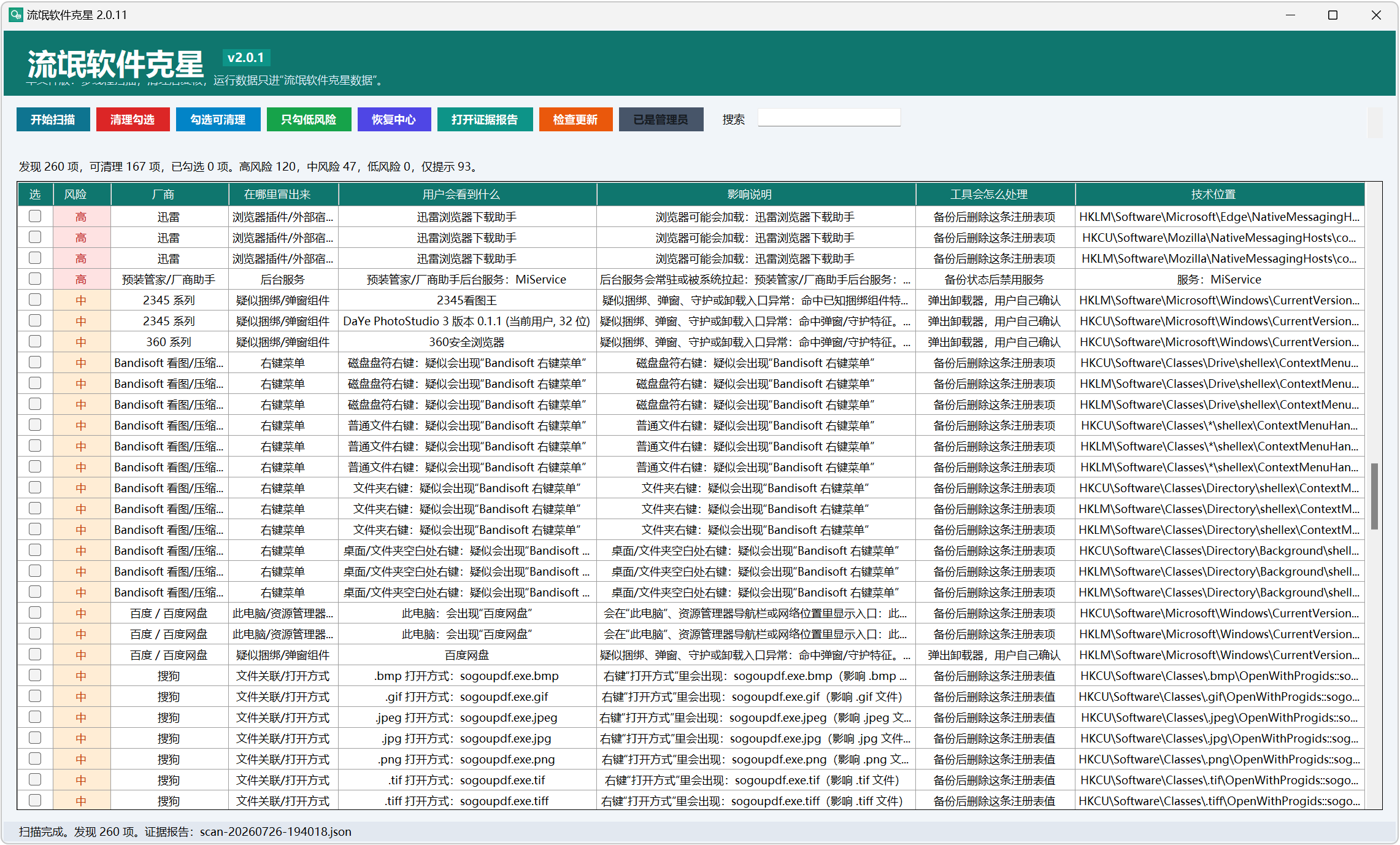Click the 技术位置 column header

point(1220,195)
